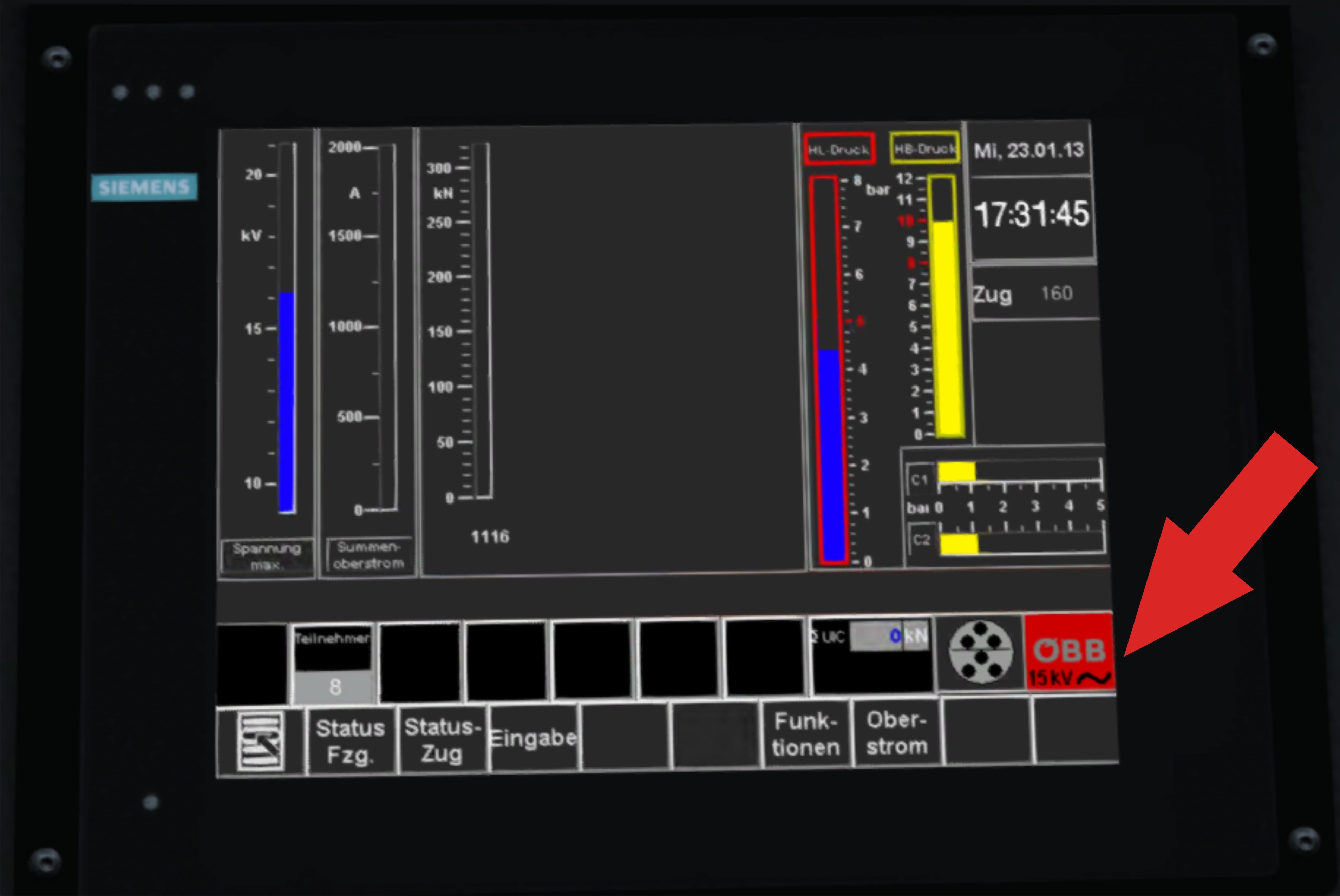1340x896 pixels.
Task: Click the yellow HB-Druck pressure bar
Action: pos(947,328)
